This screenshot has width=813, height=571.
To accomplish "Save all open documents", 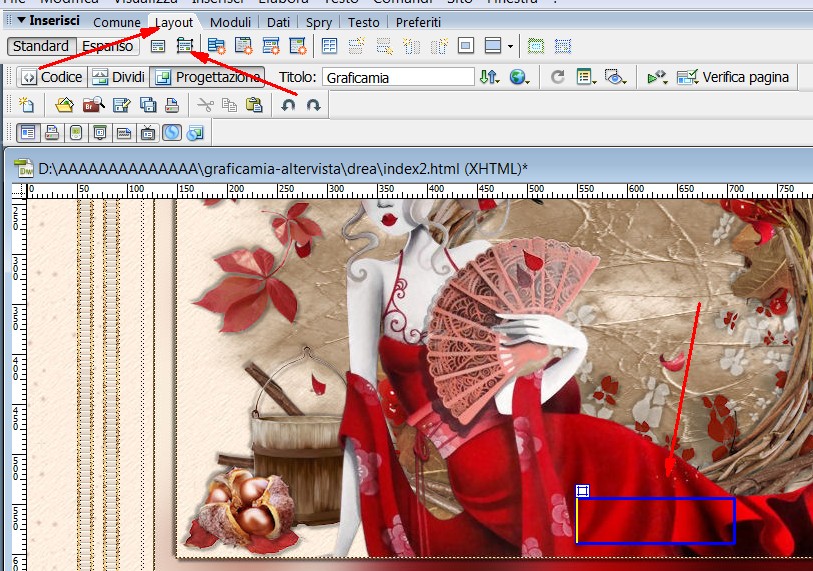I will pos(148,105).
